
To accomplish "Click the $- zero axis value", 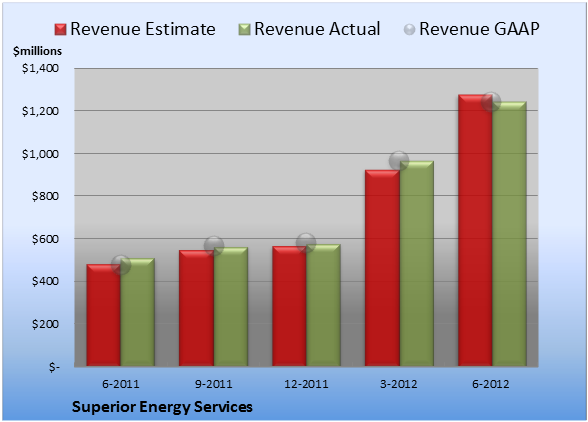I will pos(54,367).
